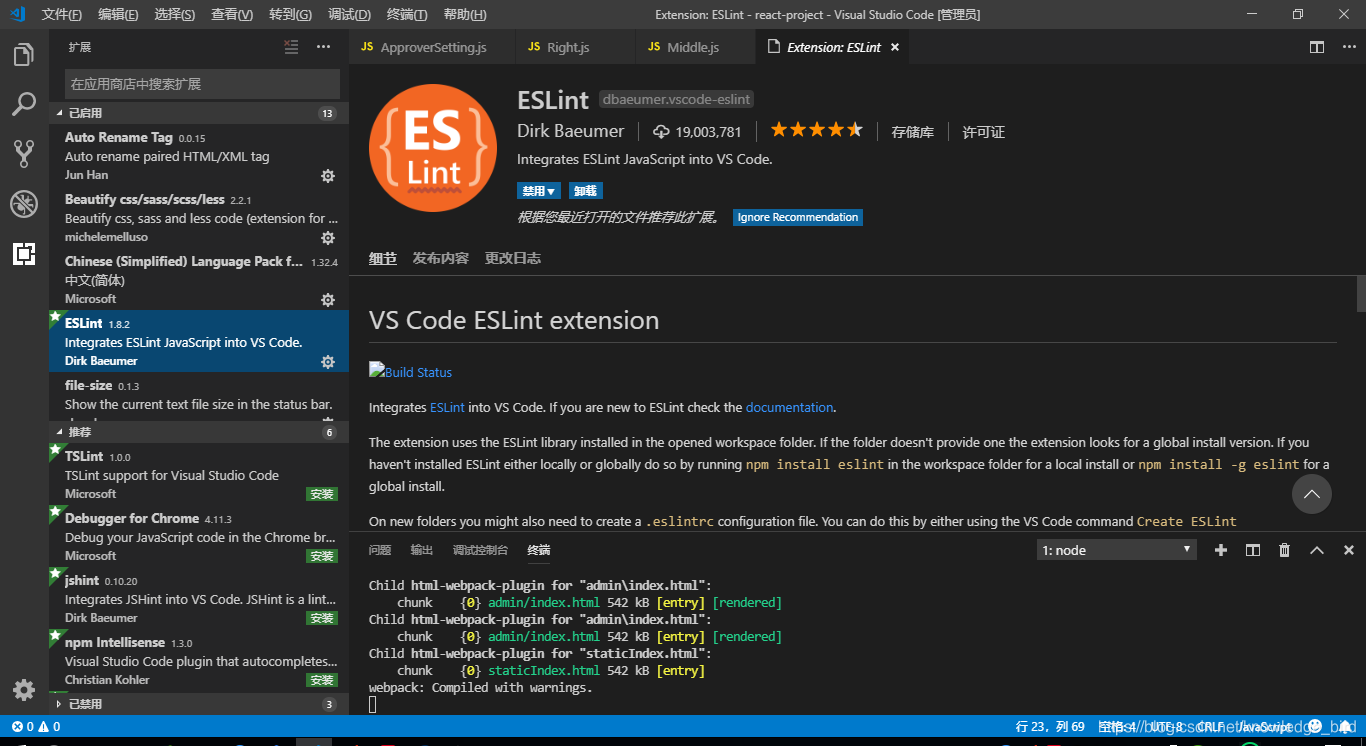
Task: Open the 查看(V) menu
Action: [232, 15]
